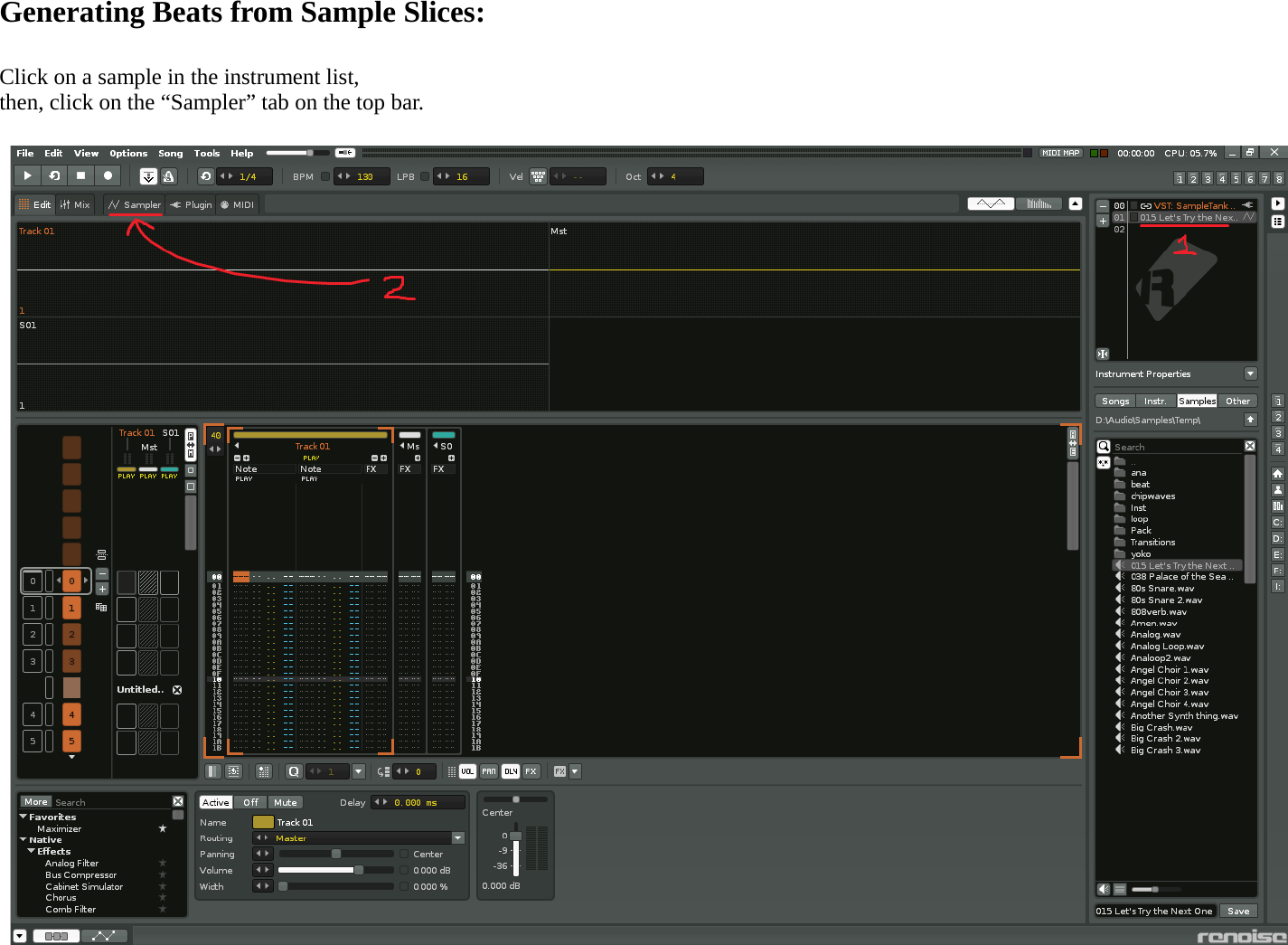Toggle the LPB checkbox
1288x945 pixels.
click(x=425, y=176)
